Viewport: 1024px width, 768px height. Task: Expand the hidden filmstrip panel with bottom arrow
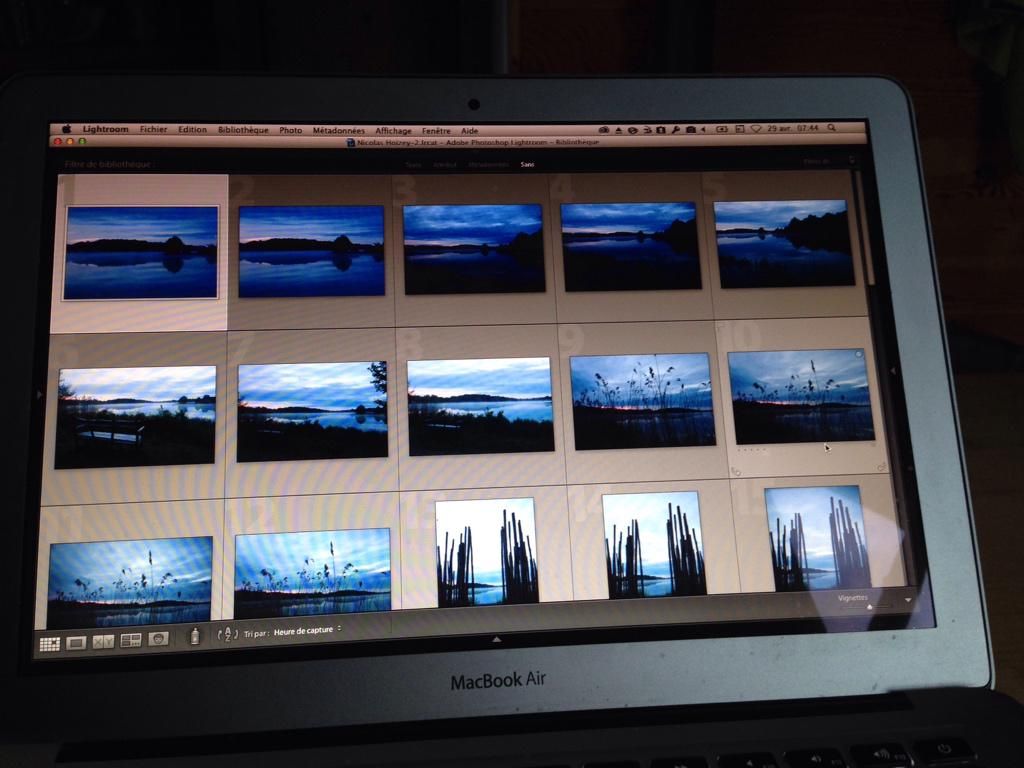point(497,639)
